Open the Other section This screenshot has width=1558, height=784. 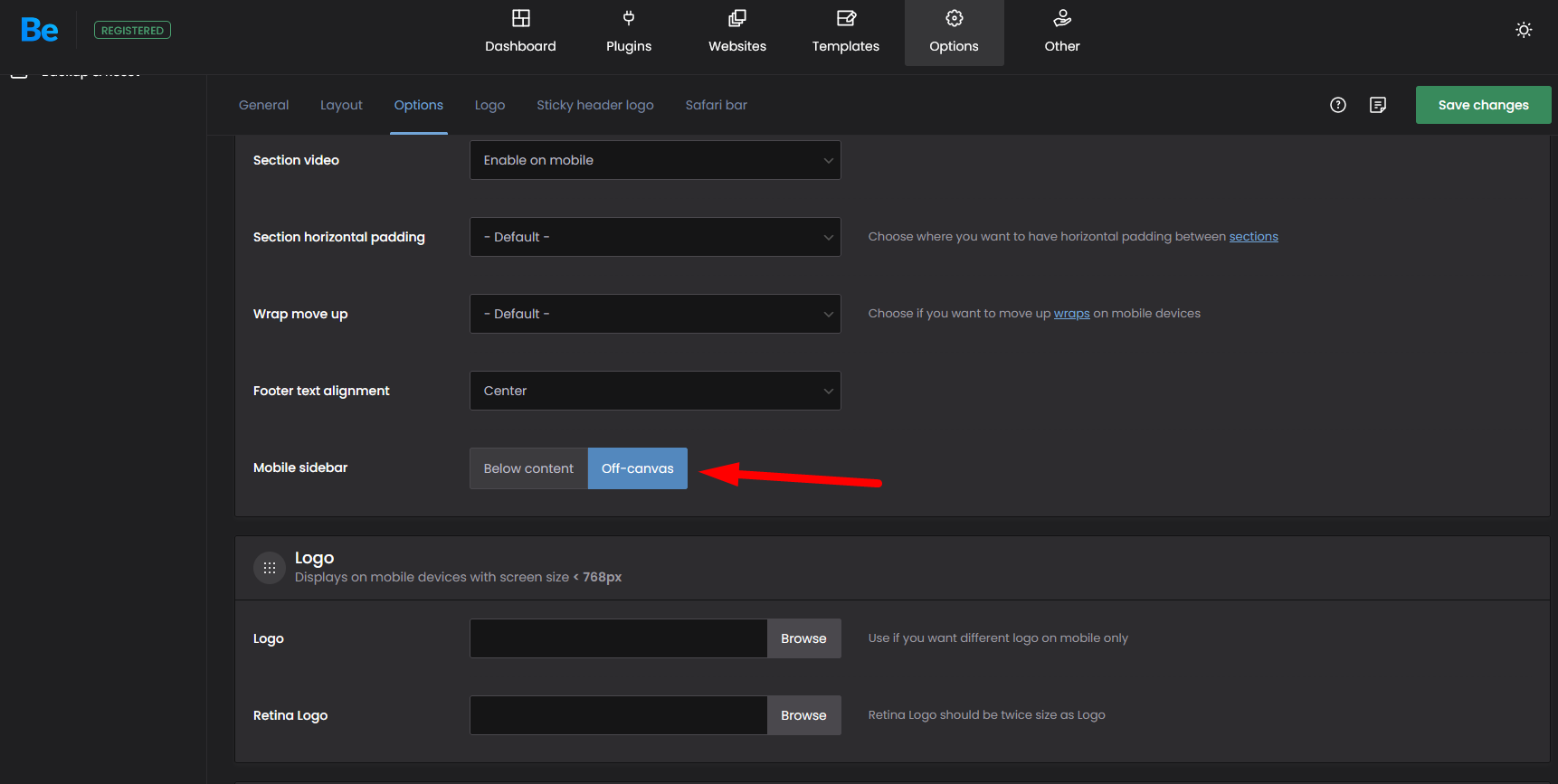click(x=1062, y=33)
